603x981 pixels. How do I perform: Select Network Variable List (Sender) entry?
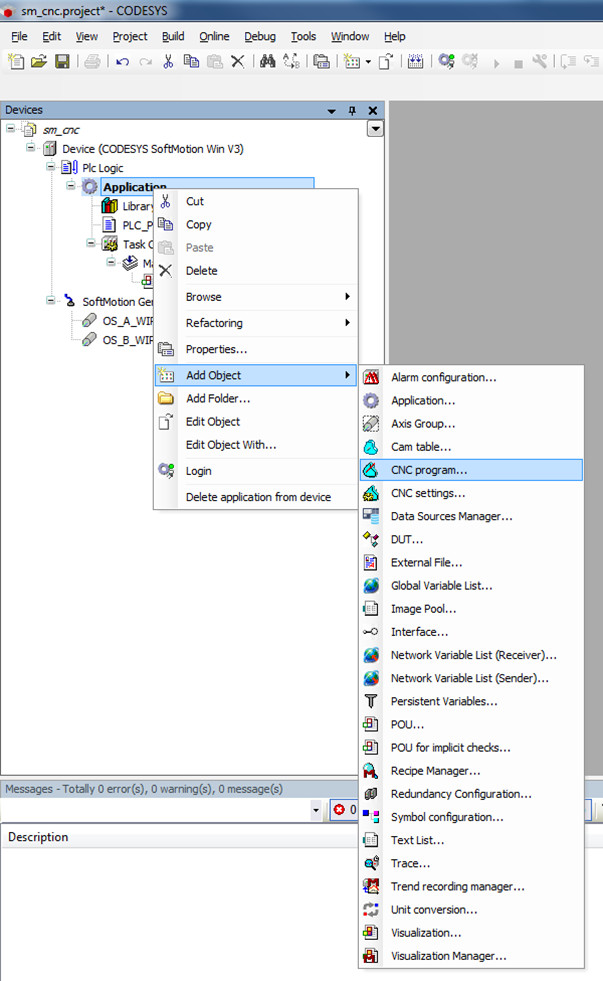tap(472, 678)
